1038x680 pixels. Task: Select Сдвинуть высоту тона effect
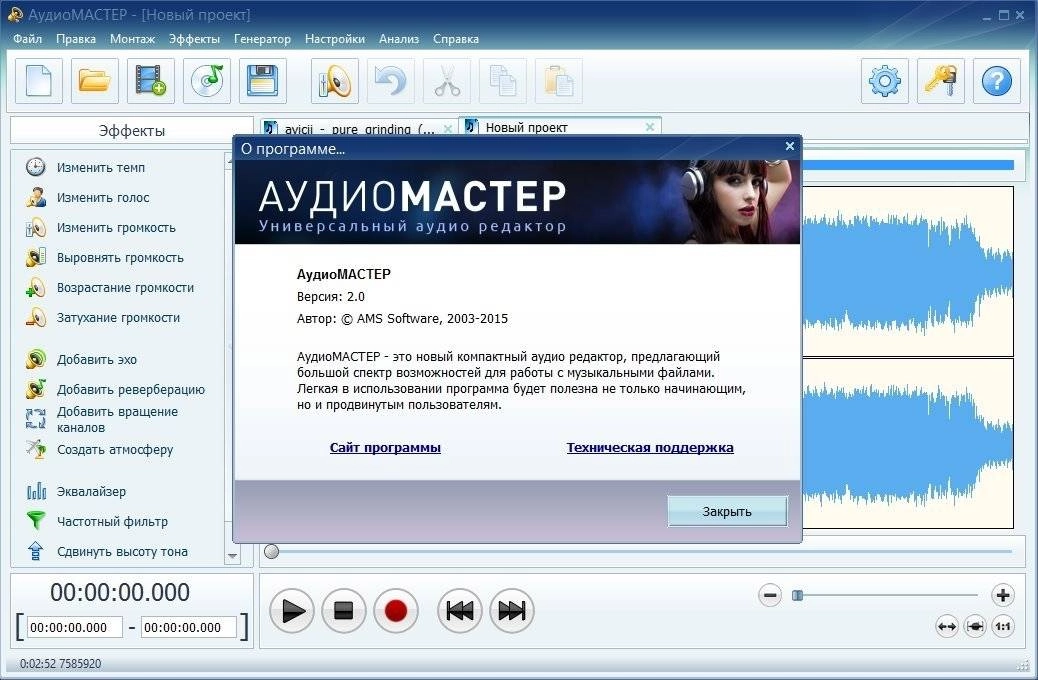coord(107,552)
